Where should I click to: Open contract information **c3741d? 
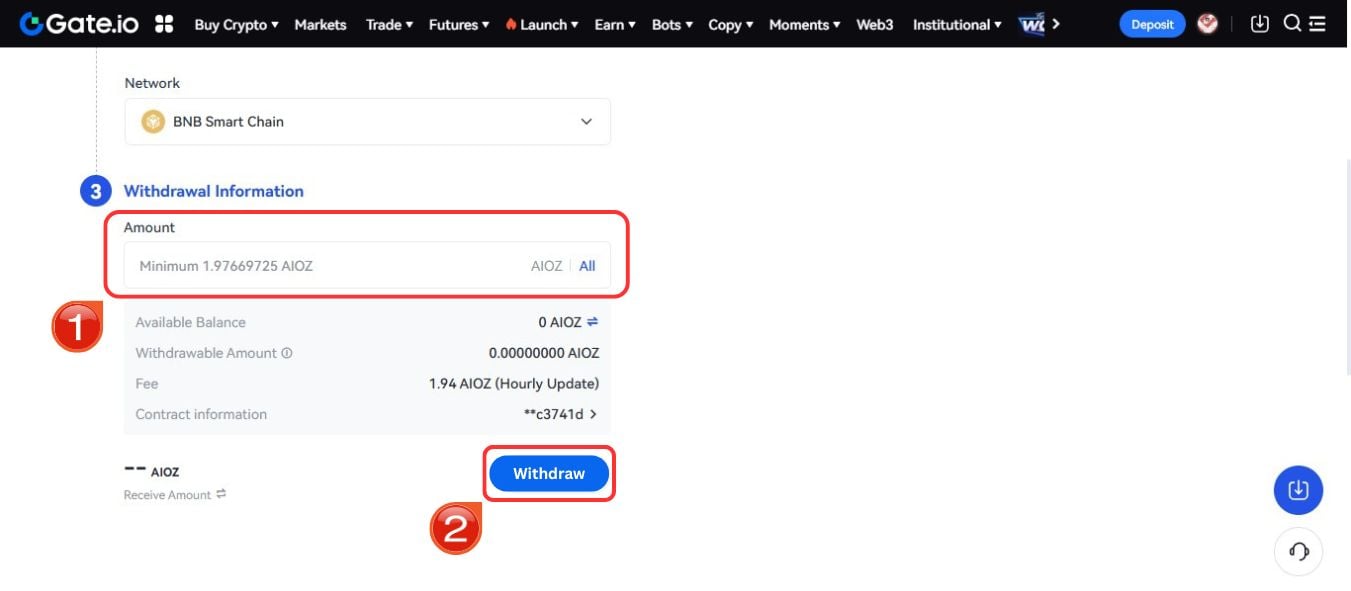coord(561,414)
